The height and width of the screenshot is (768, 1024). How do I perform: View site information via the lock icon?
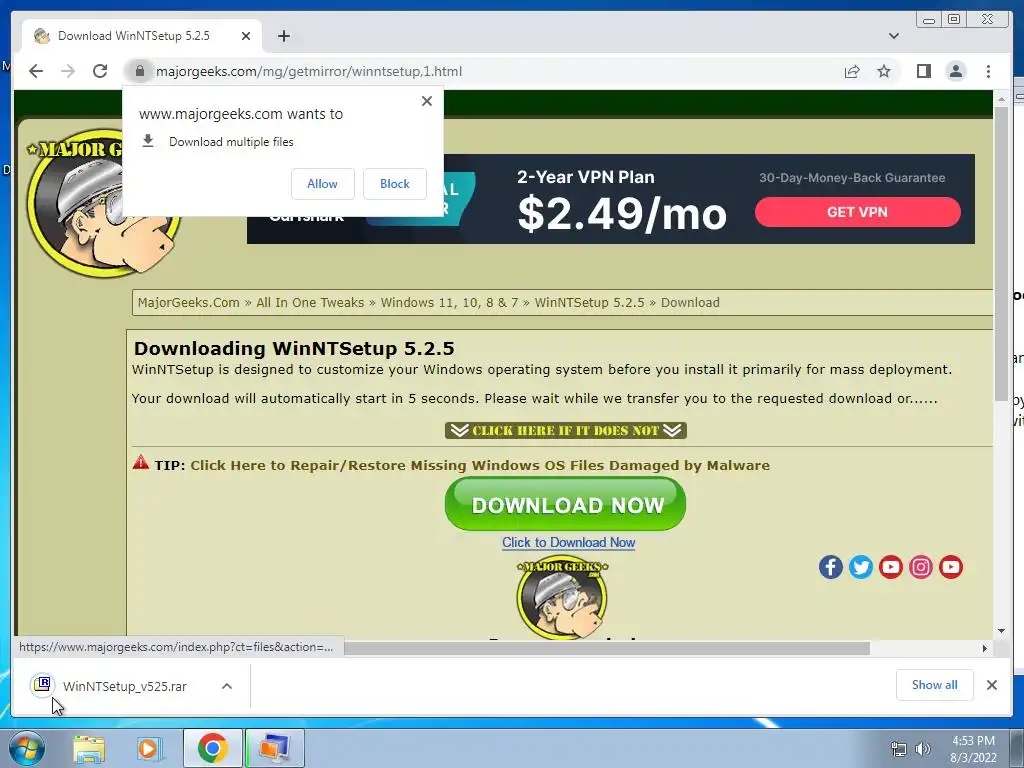pos(140,71)
